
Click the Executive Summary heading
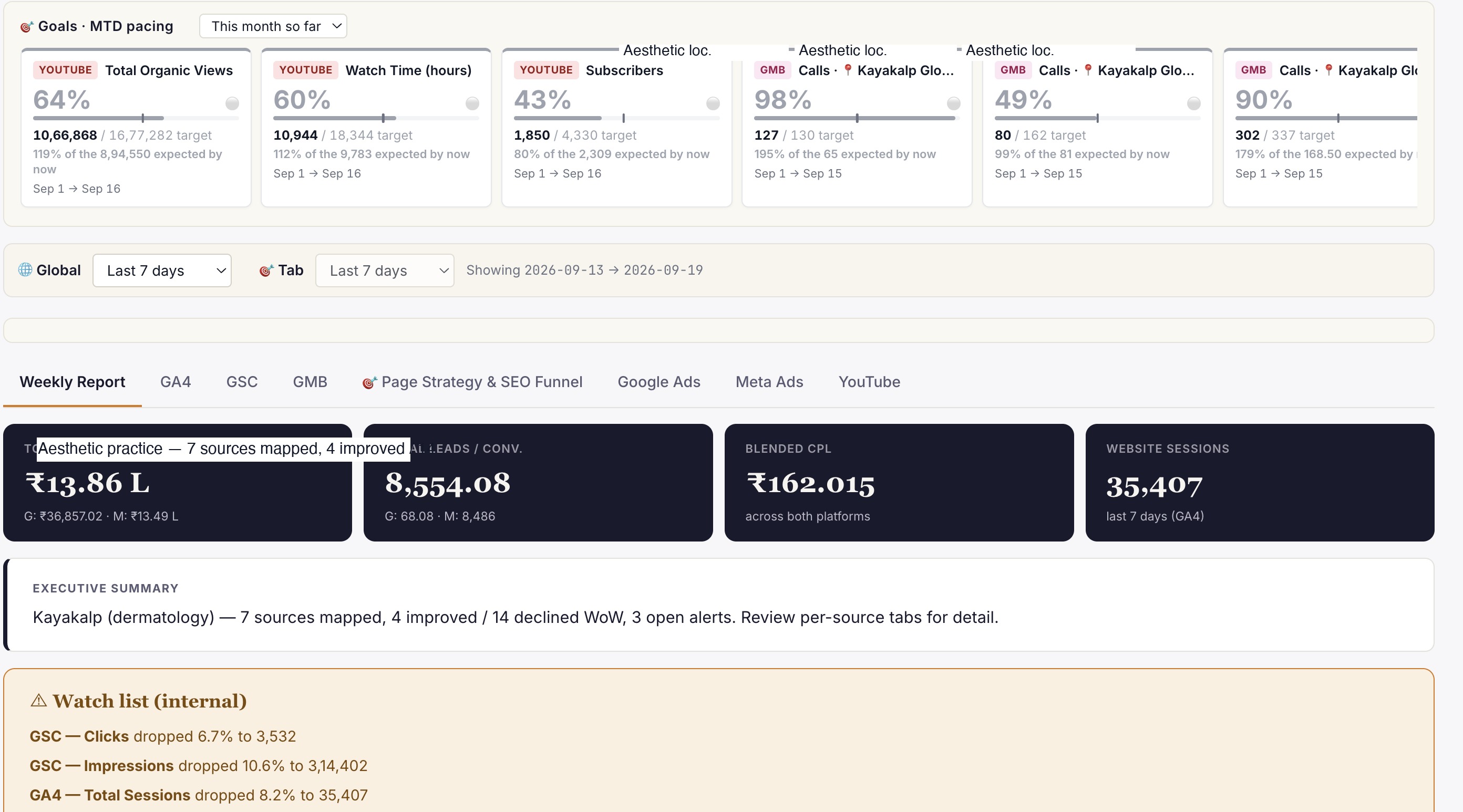tap(106, 588)
